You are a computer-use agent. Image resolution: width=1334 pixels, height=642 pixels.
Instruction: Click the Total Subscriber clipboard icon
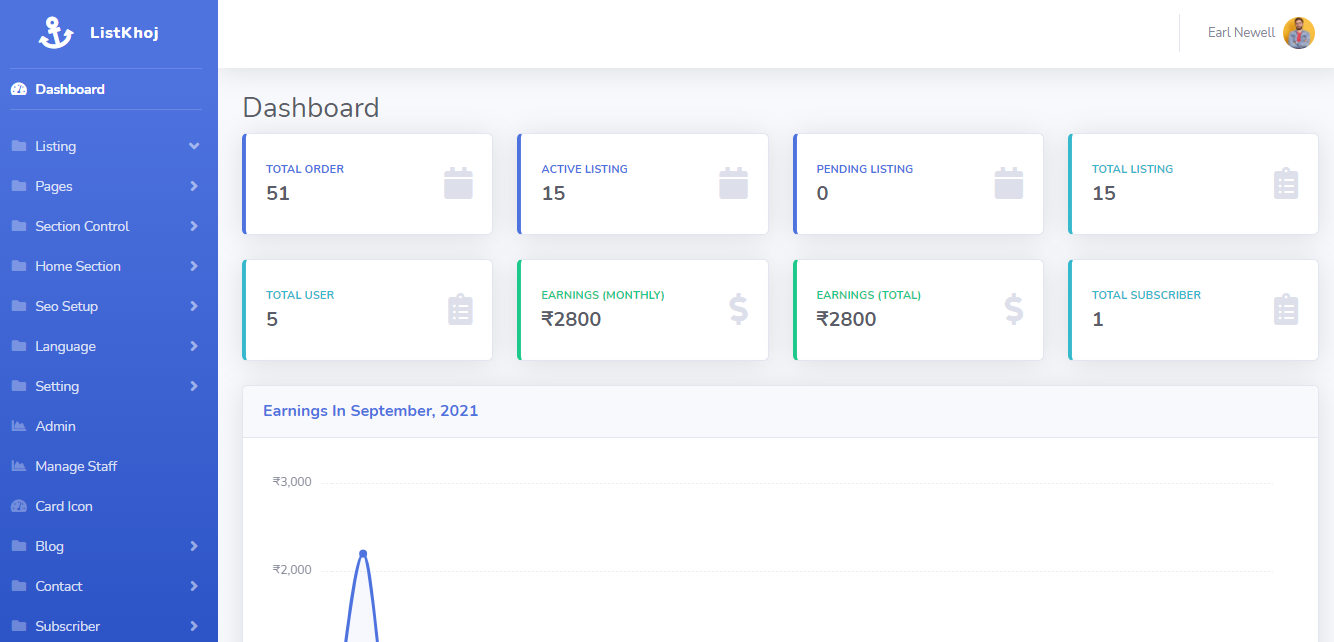coord(1286,310)
